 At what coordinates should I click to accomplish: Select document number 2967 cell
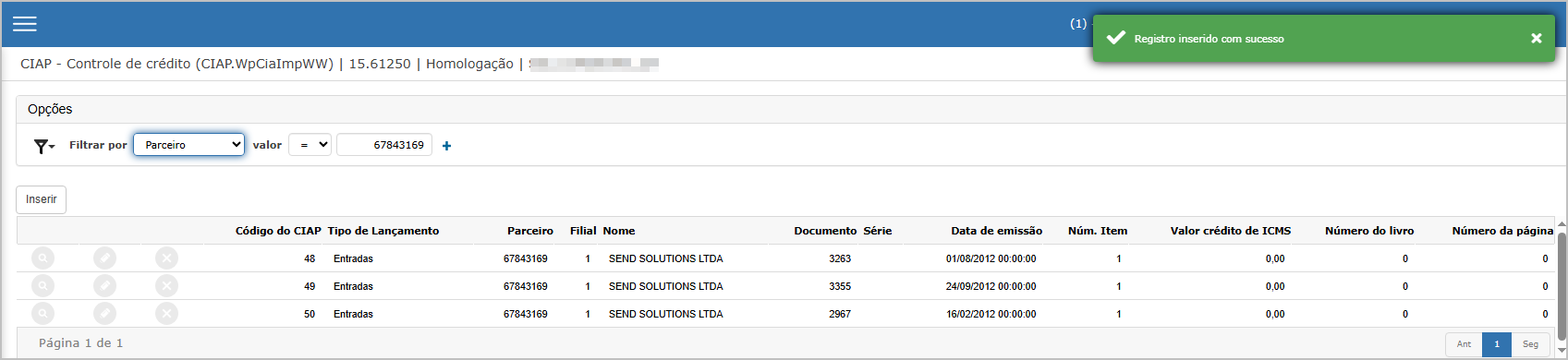pos(840,314)
